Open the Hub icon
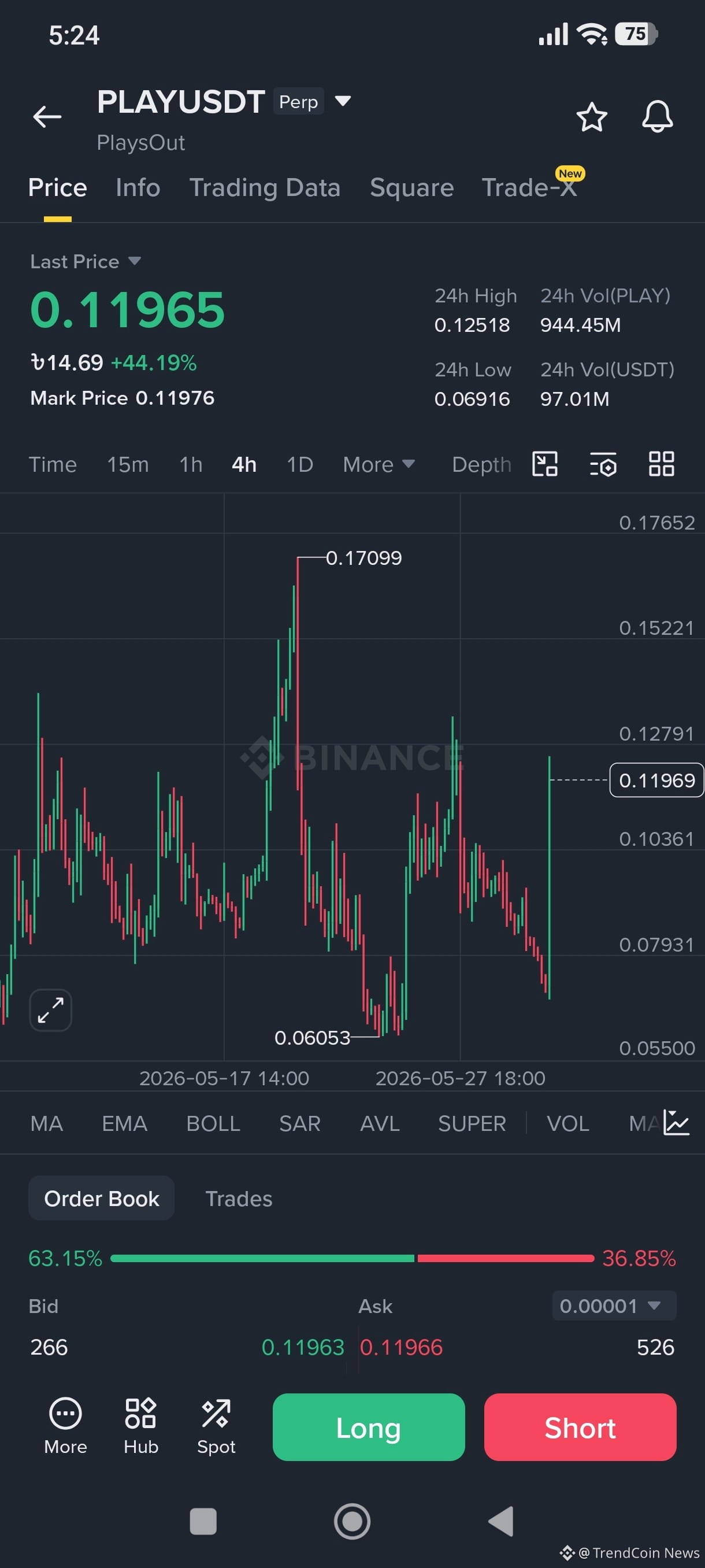705x1568 pixels. (140, 1426)
